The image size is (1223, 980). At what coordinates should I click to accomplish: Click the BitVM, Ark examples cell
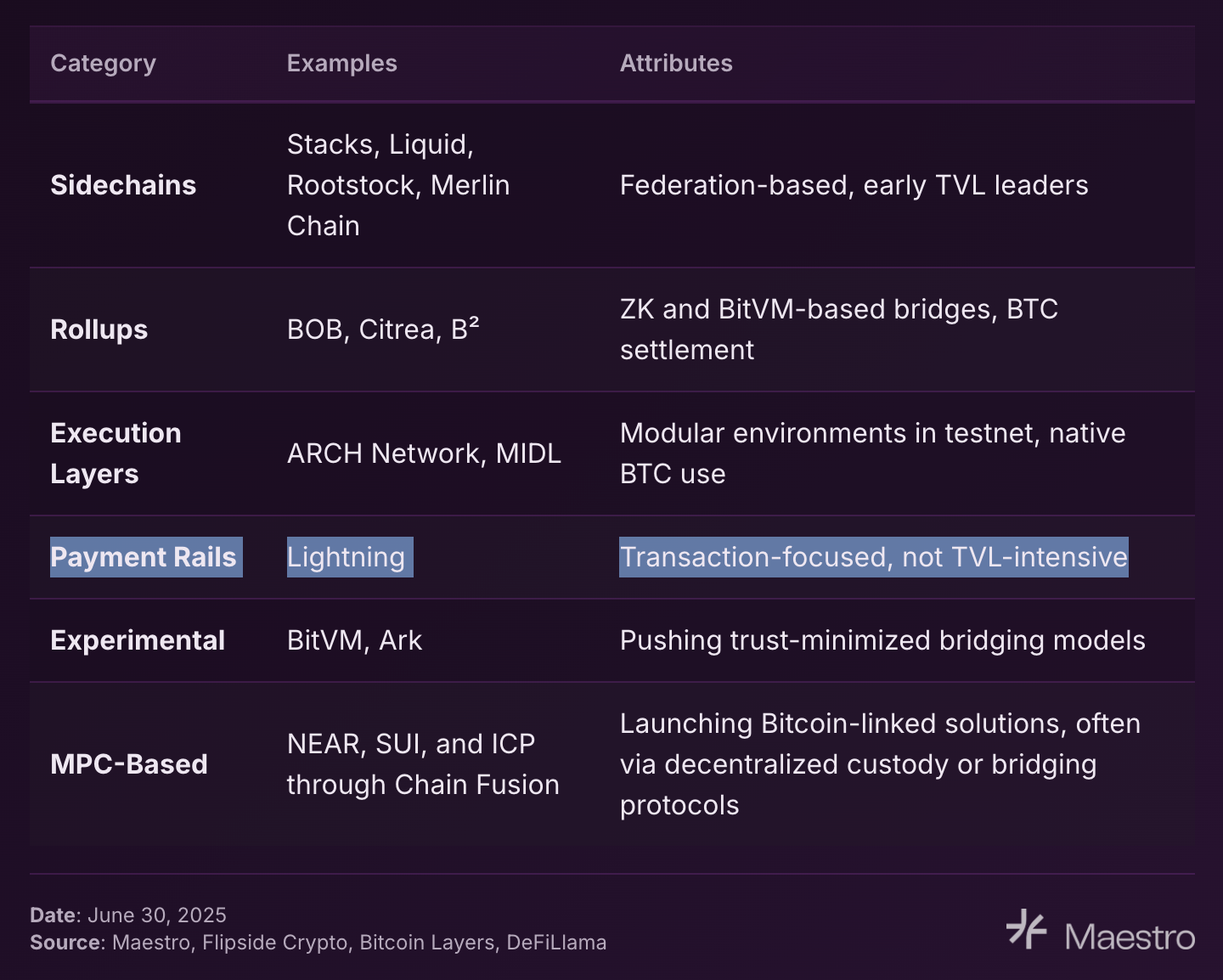(354, 640)
